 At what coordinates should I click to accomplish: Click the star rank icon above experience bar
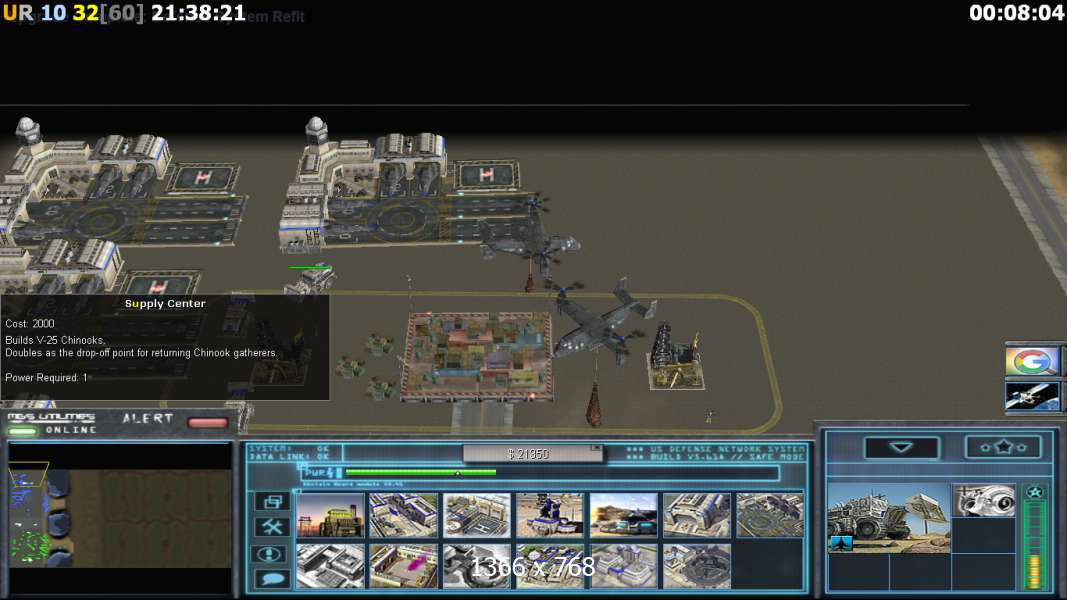click(1035, 492)
